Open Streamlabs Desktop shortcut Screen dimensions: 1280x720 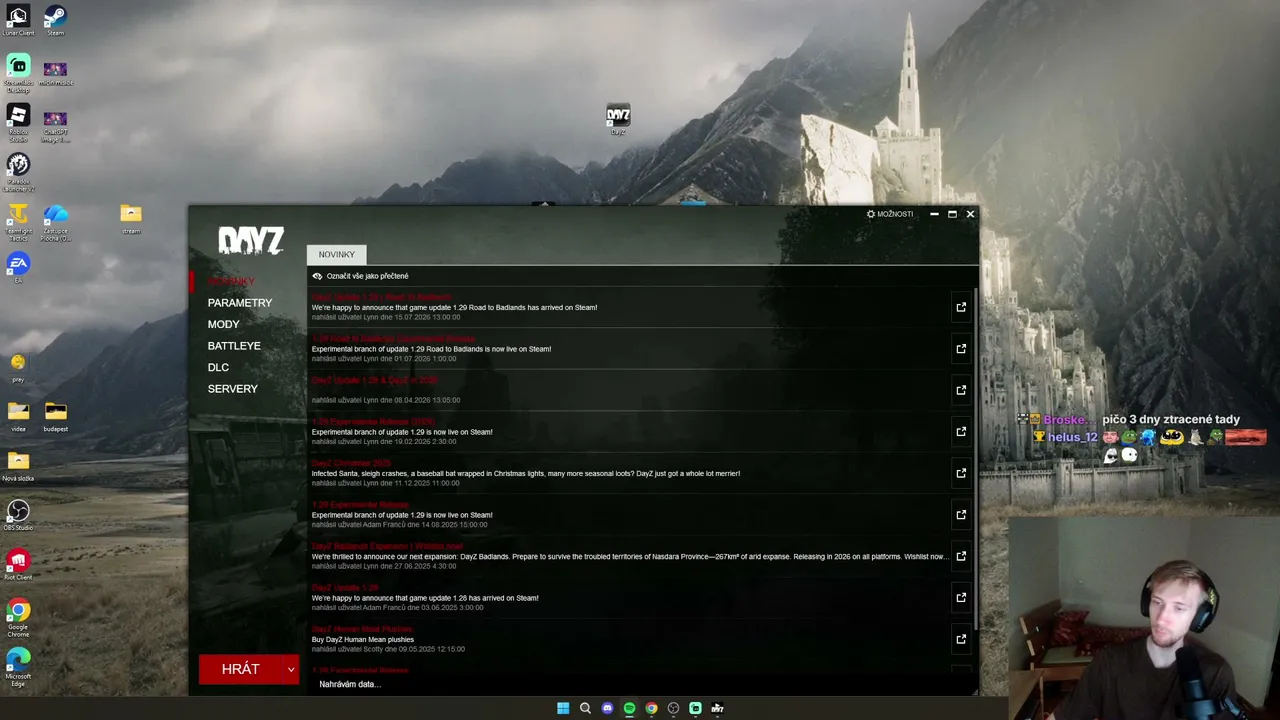pos(18,72)
